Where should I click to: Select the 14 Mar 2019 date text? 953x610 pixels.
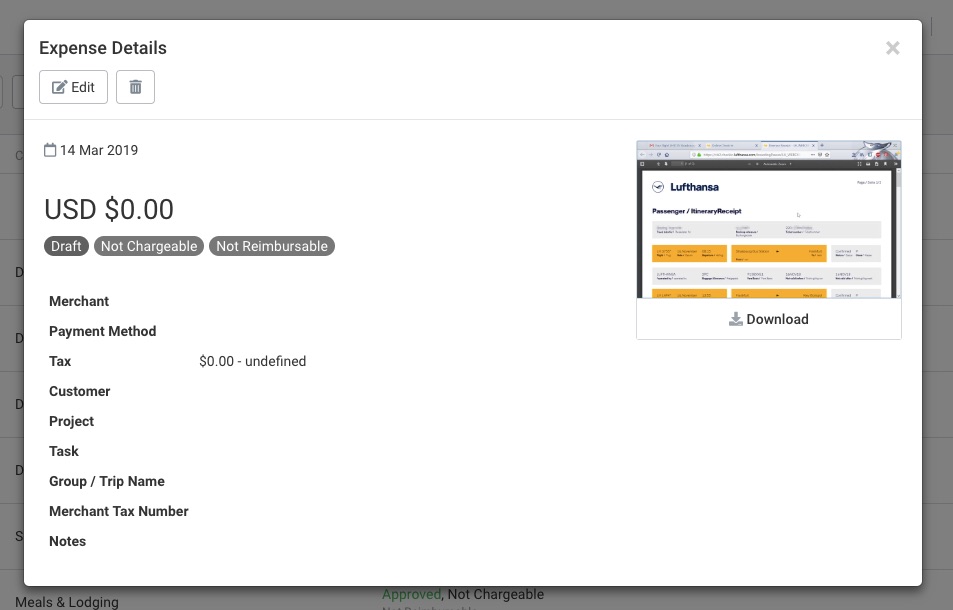click(99, 150)
